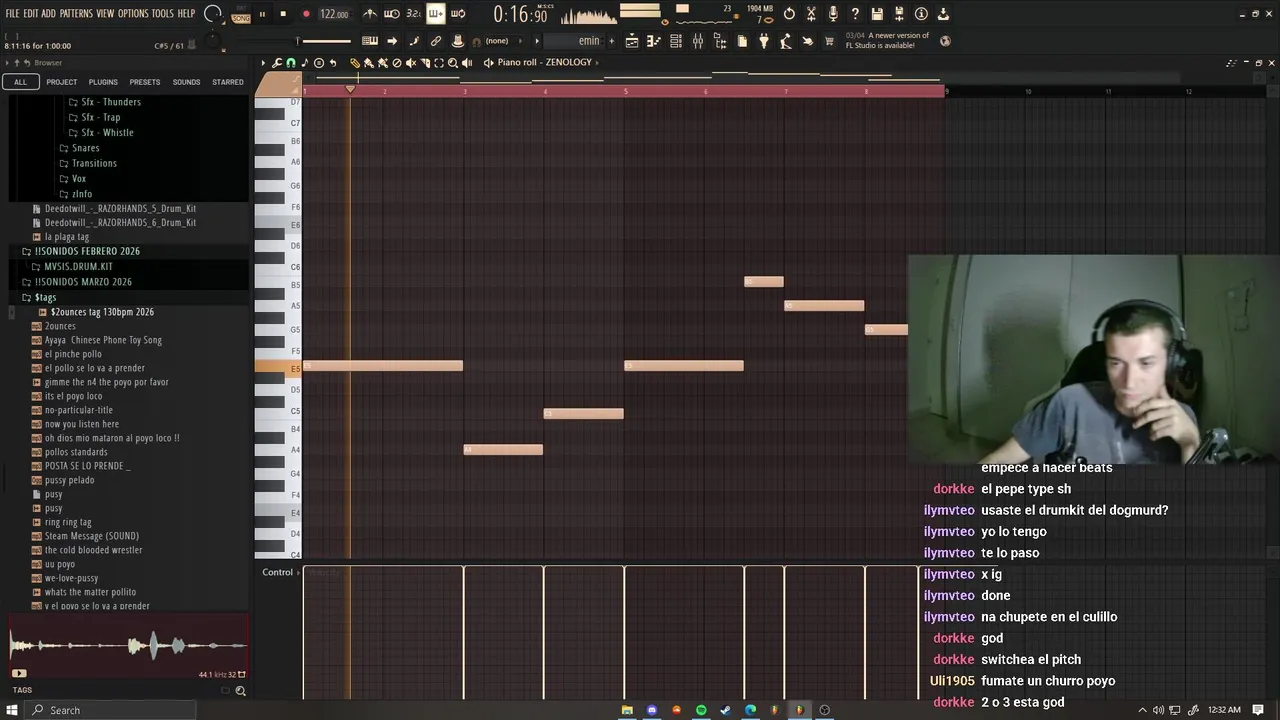Select the piano roll mute tool
This screenshot has height=720, width=1280.
tap(411, 63)
